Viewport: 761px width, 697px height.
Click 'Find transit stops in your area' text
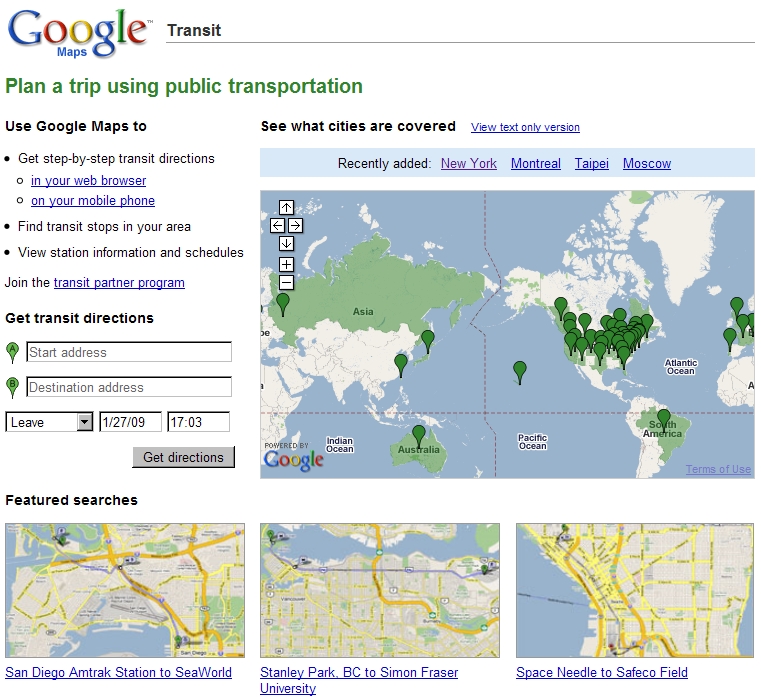click(104, 227)
